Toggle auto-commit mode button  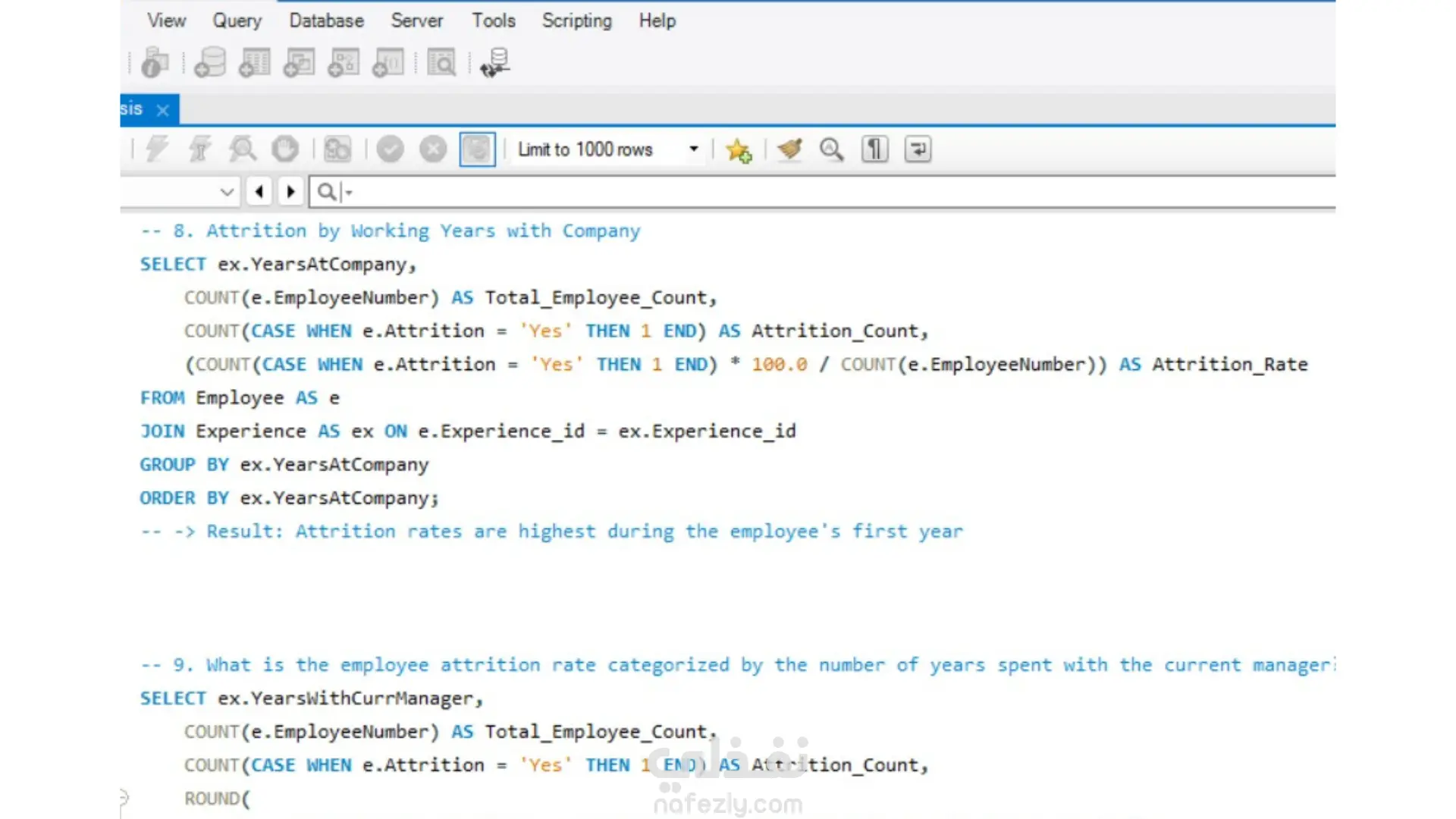coord(477,149)
